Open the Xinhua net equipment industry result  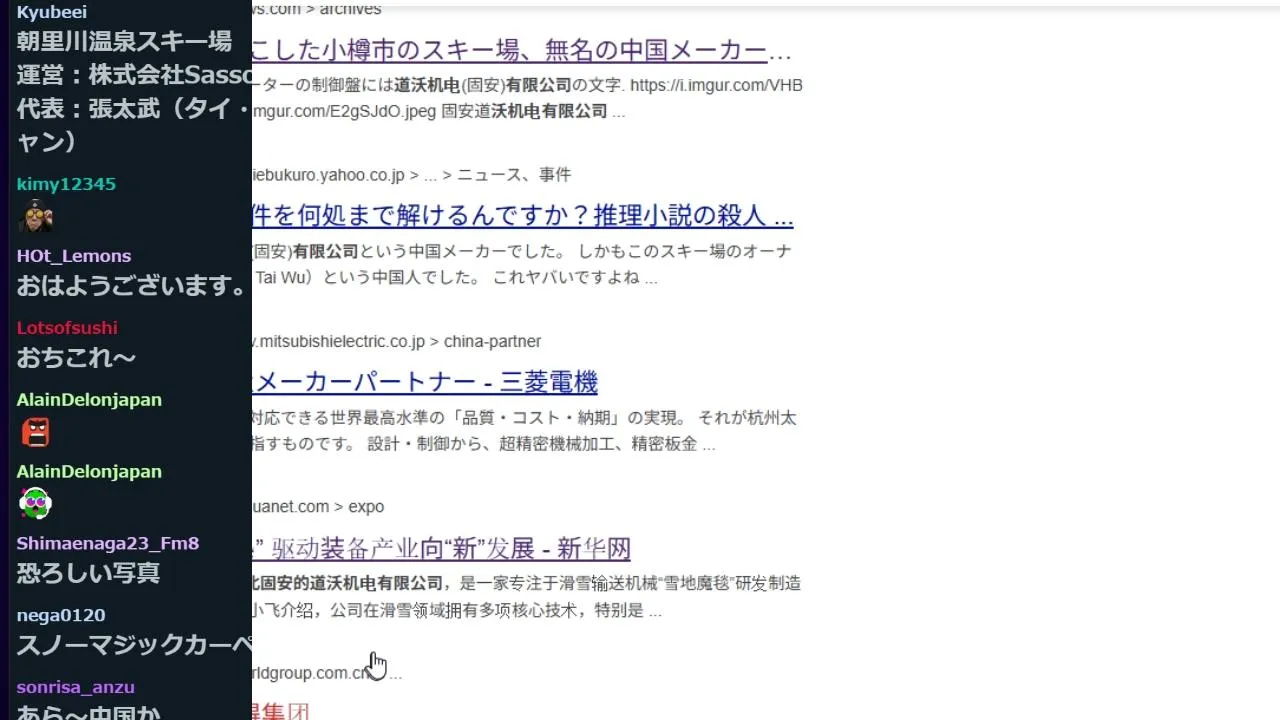442,548
